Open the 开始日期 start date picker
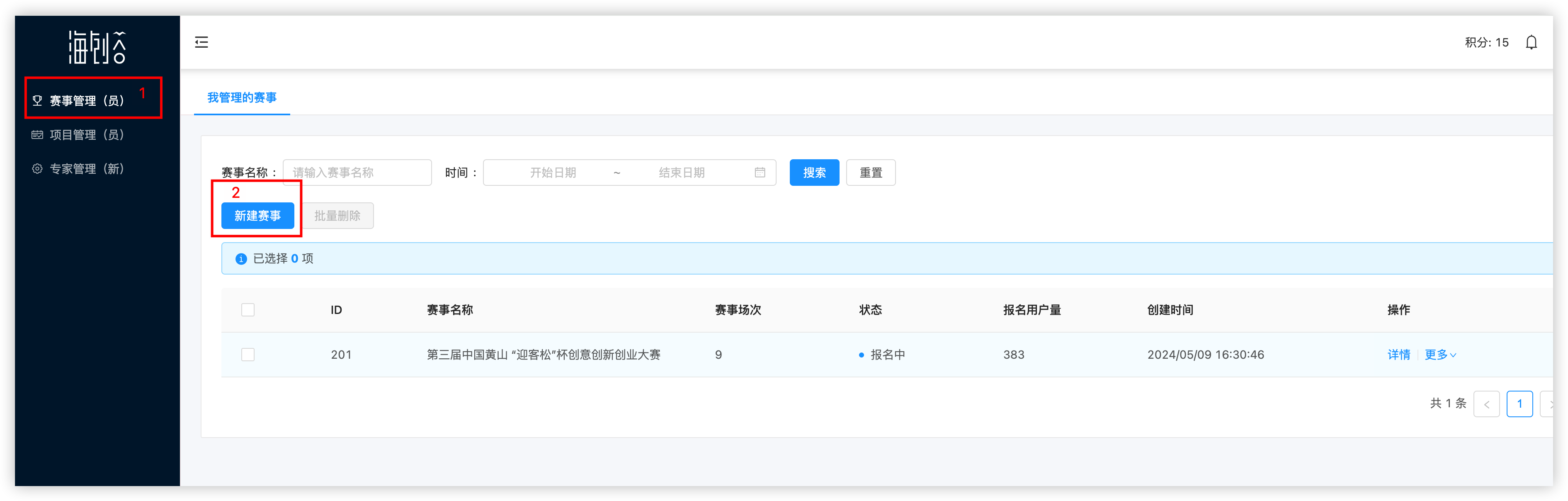Viewport: 1568px width, 501px height. click(x=552, y=172)
